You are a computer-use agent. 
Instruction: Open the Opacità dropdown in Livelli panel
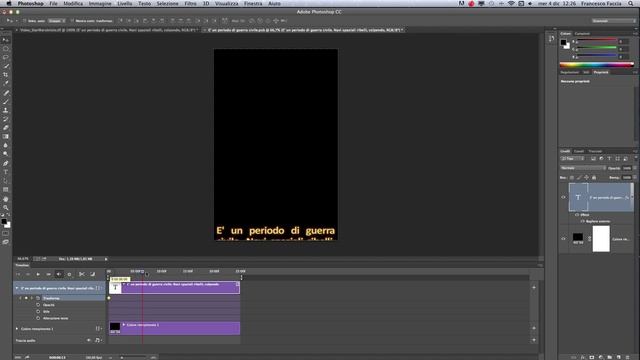tap(634, 168)
